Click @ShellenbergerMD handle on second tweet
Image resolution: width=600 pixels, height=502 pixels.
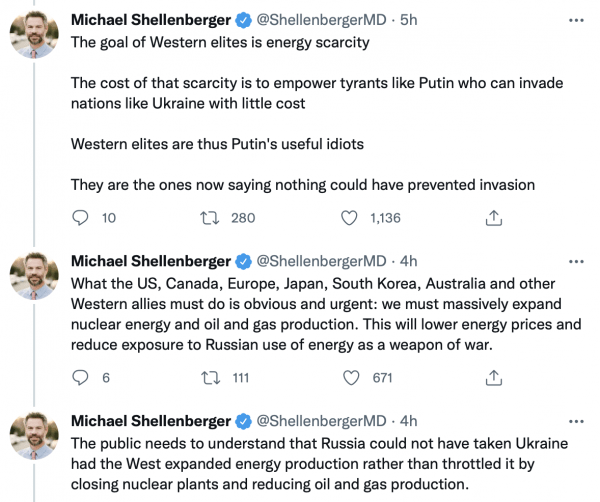321,261
